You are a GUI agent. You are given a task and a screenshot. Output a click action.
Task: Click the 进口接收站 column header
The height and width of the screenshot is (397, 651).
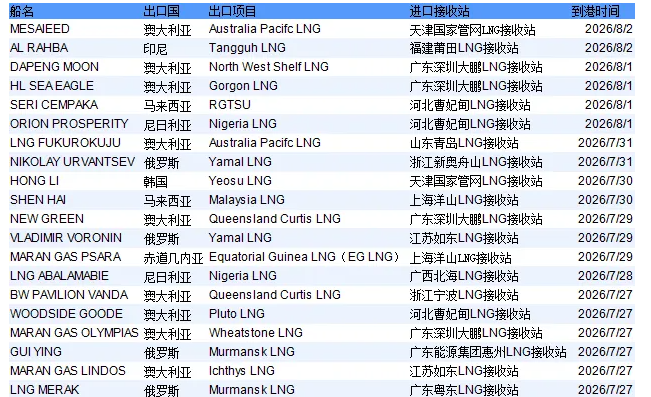pos(439,11)
